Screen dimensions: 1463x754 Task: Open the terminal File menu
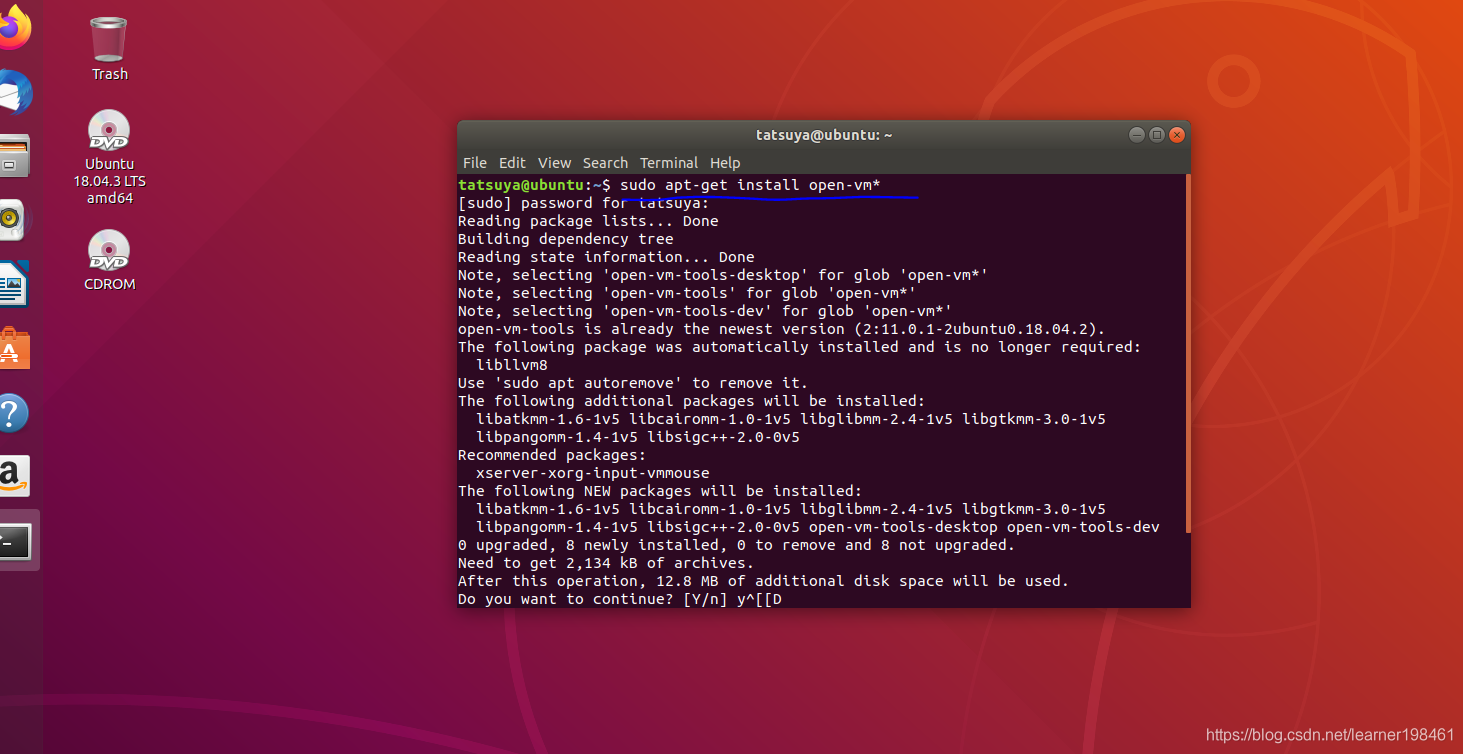pos(475,163)
